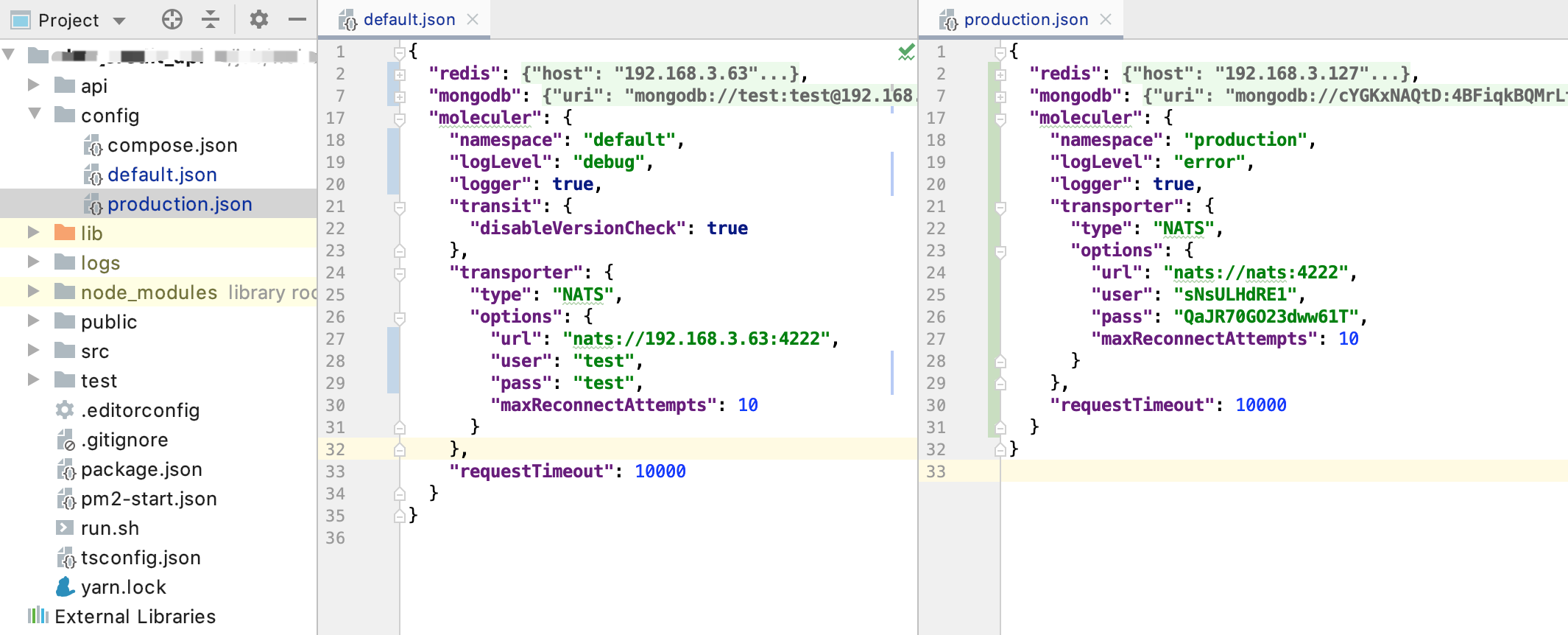Viewport: 1568px width, 635px height.
Task: Click "disableVersionCheck" key in default.json
Action: pyautogui.click(x=578, y=228)
